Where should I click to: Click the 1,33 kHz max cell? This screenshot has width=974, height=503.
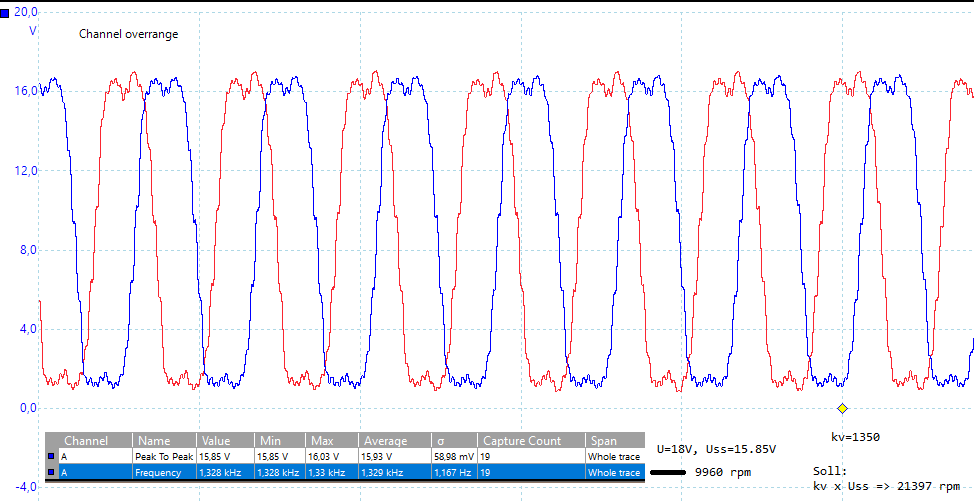[x=331, y=473]
